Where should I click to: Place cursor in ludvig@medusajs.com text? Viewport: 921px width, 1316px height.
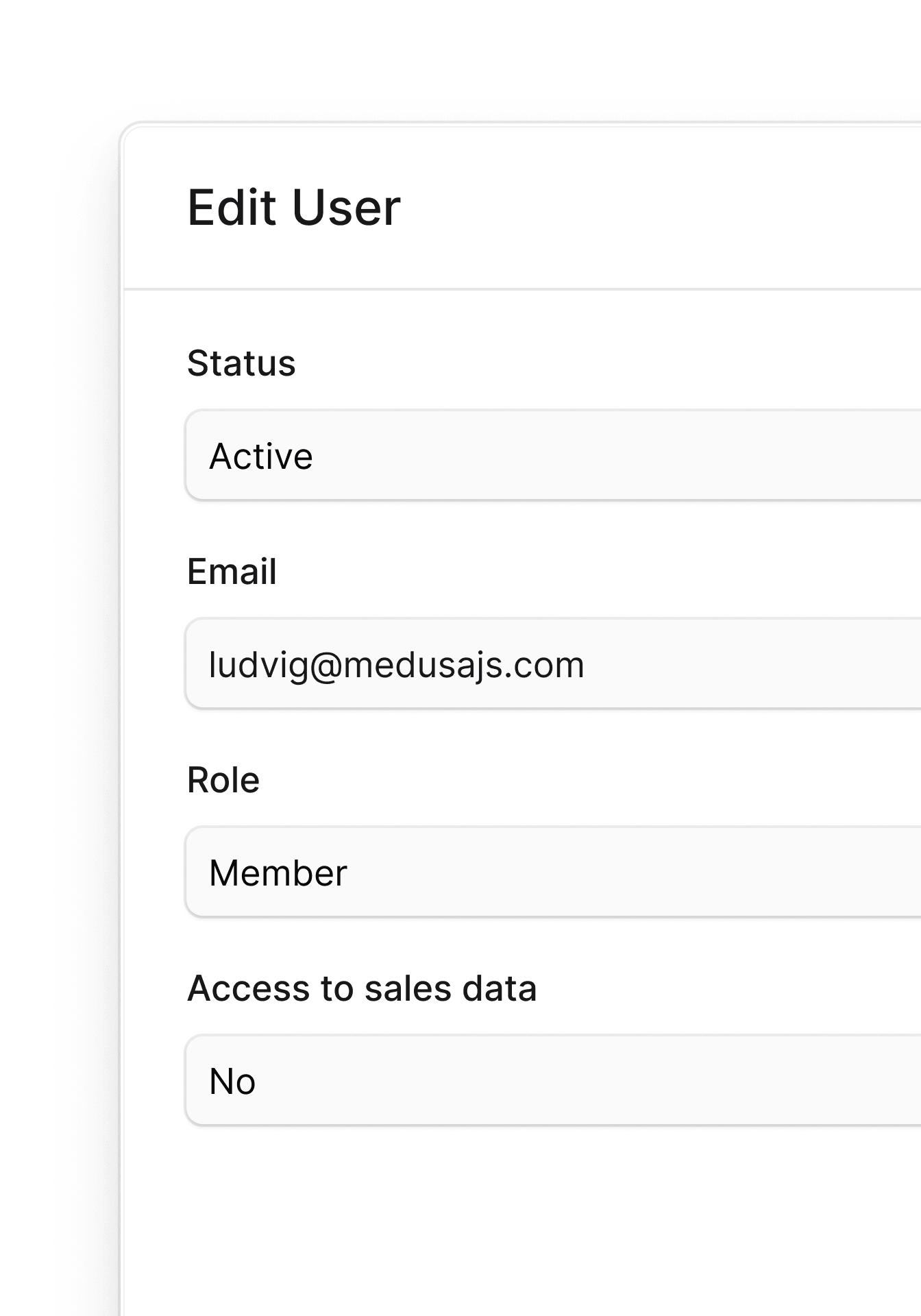coord(397,666)
